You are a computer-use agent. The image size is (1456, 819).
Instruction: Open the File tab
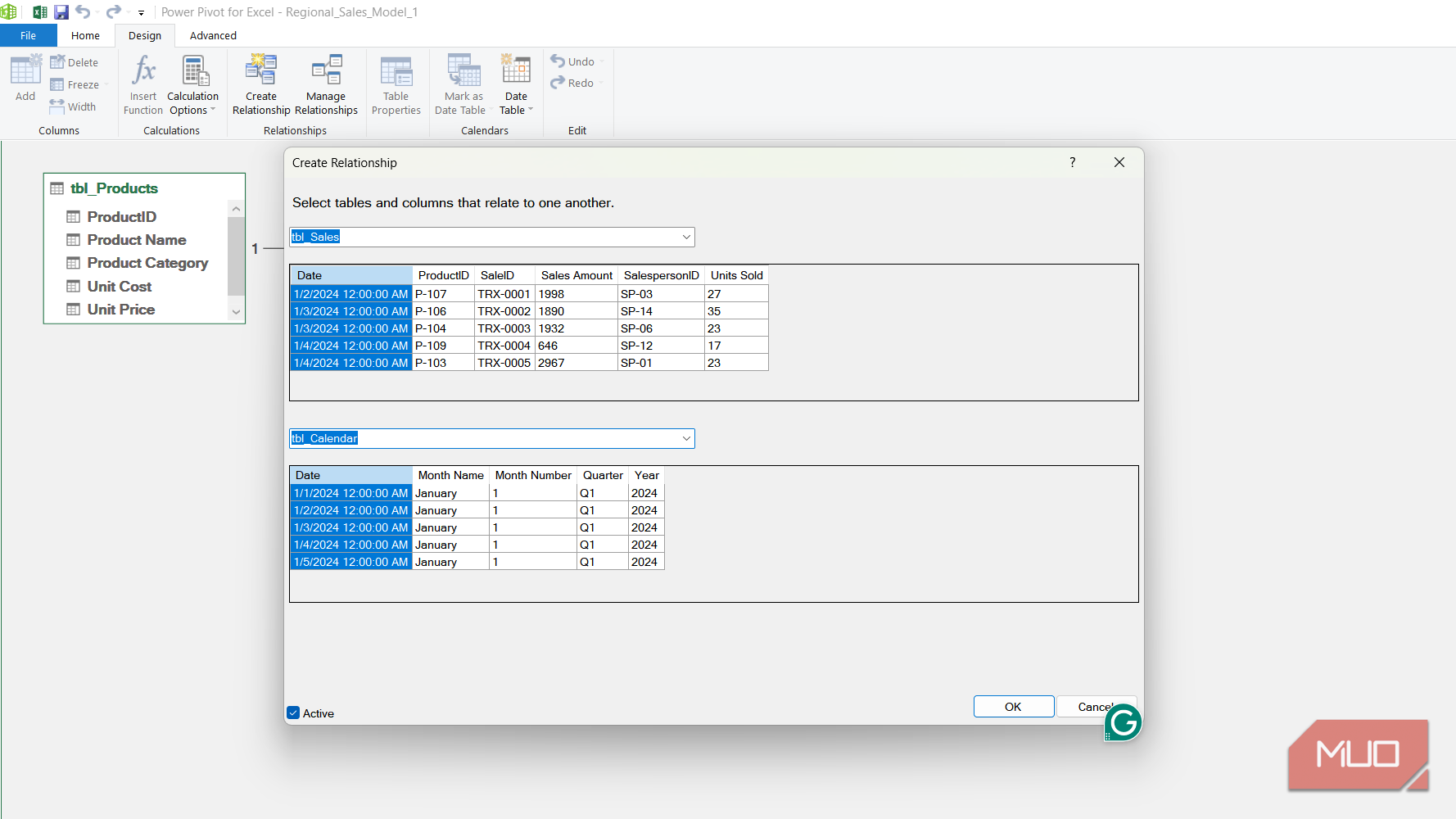pos(29,35)
